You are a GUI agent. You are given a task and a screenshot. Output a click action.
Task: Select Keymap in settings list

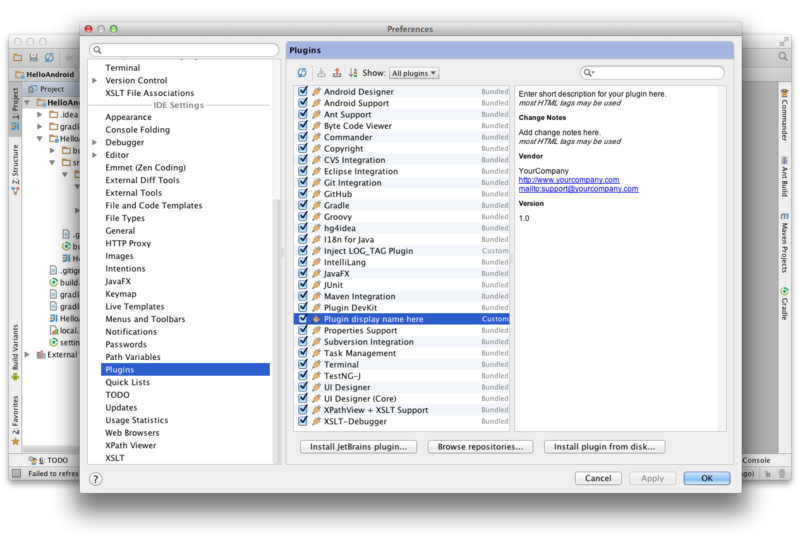pos(120,294)
